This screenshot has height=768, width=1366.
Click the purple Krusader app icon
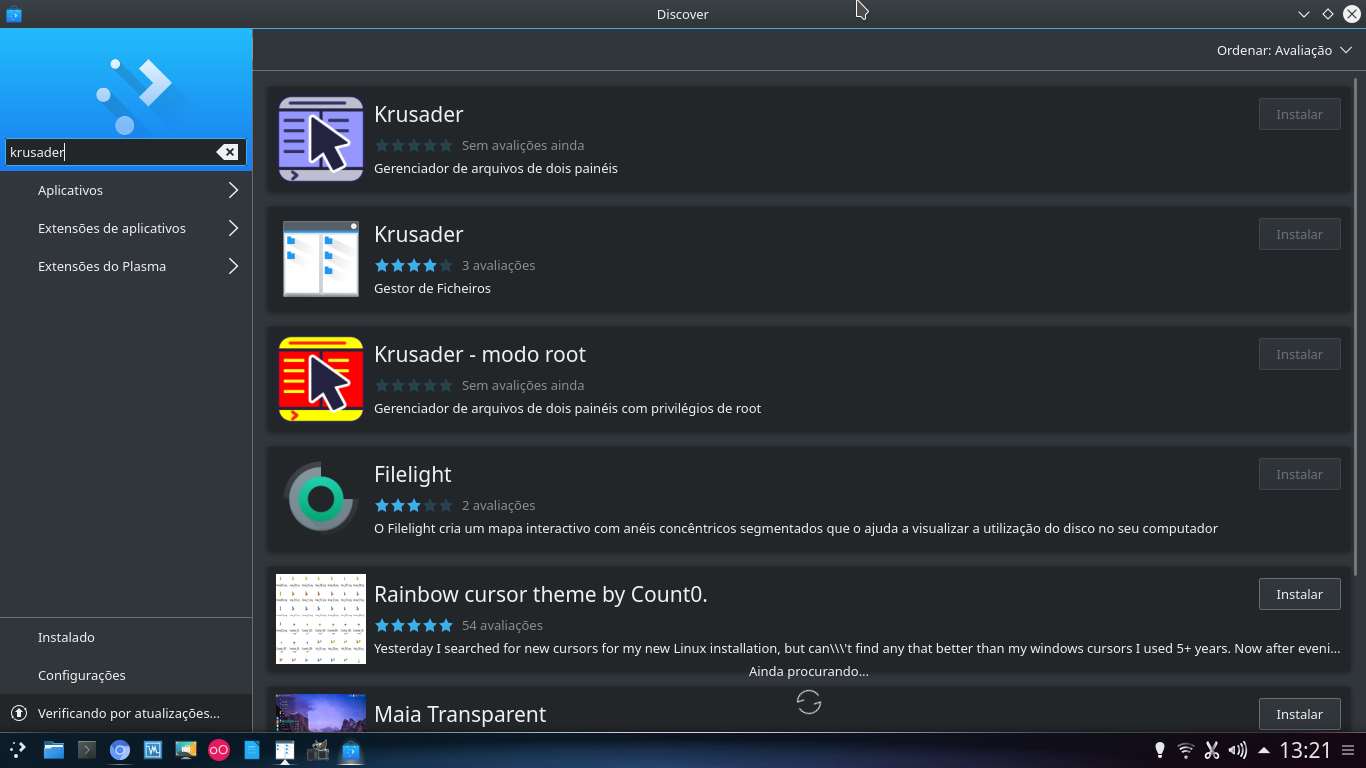click(x=320, y=139)
